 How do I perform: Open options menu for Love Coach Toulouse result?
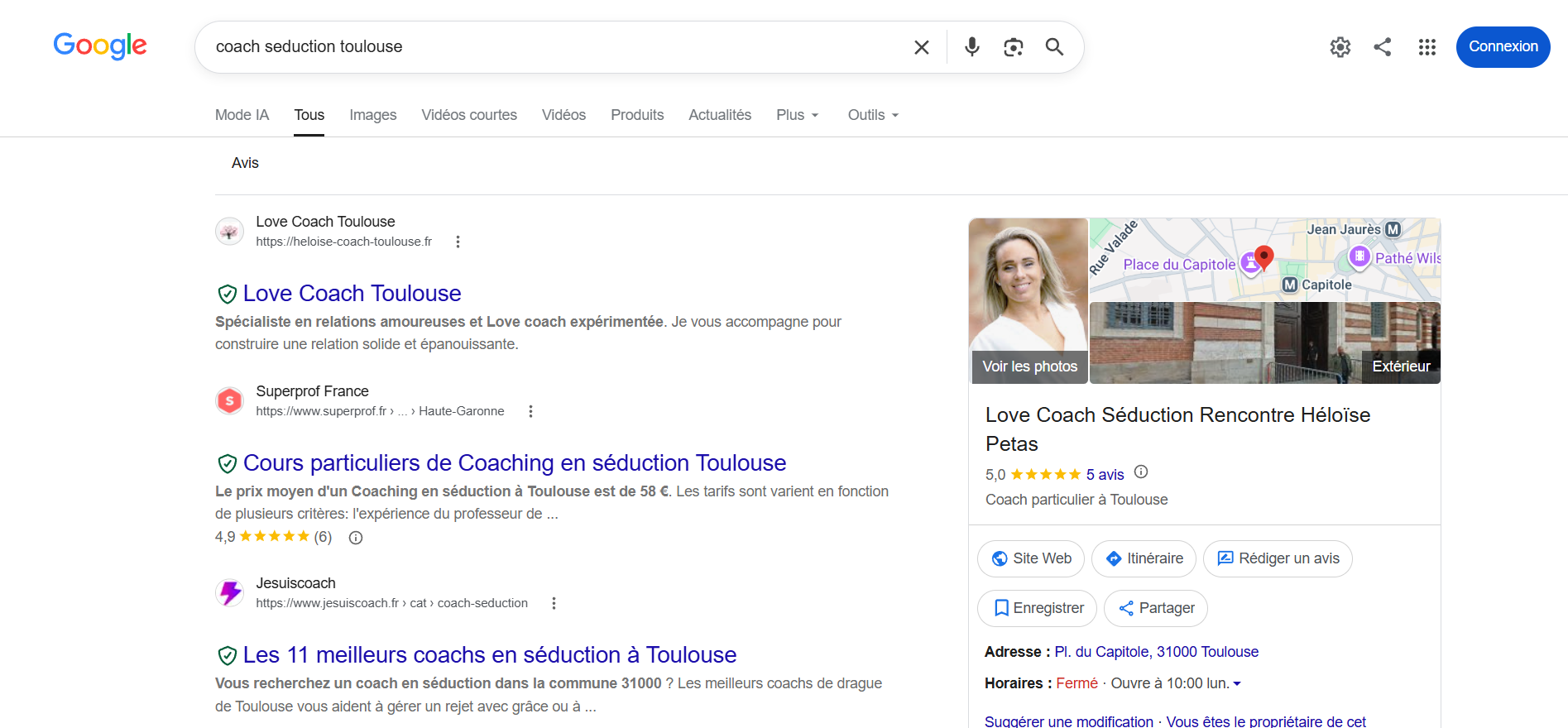(458, 242)
